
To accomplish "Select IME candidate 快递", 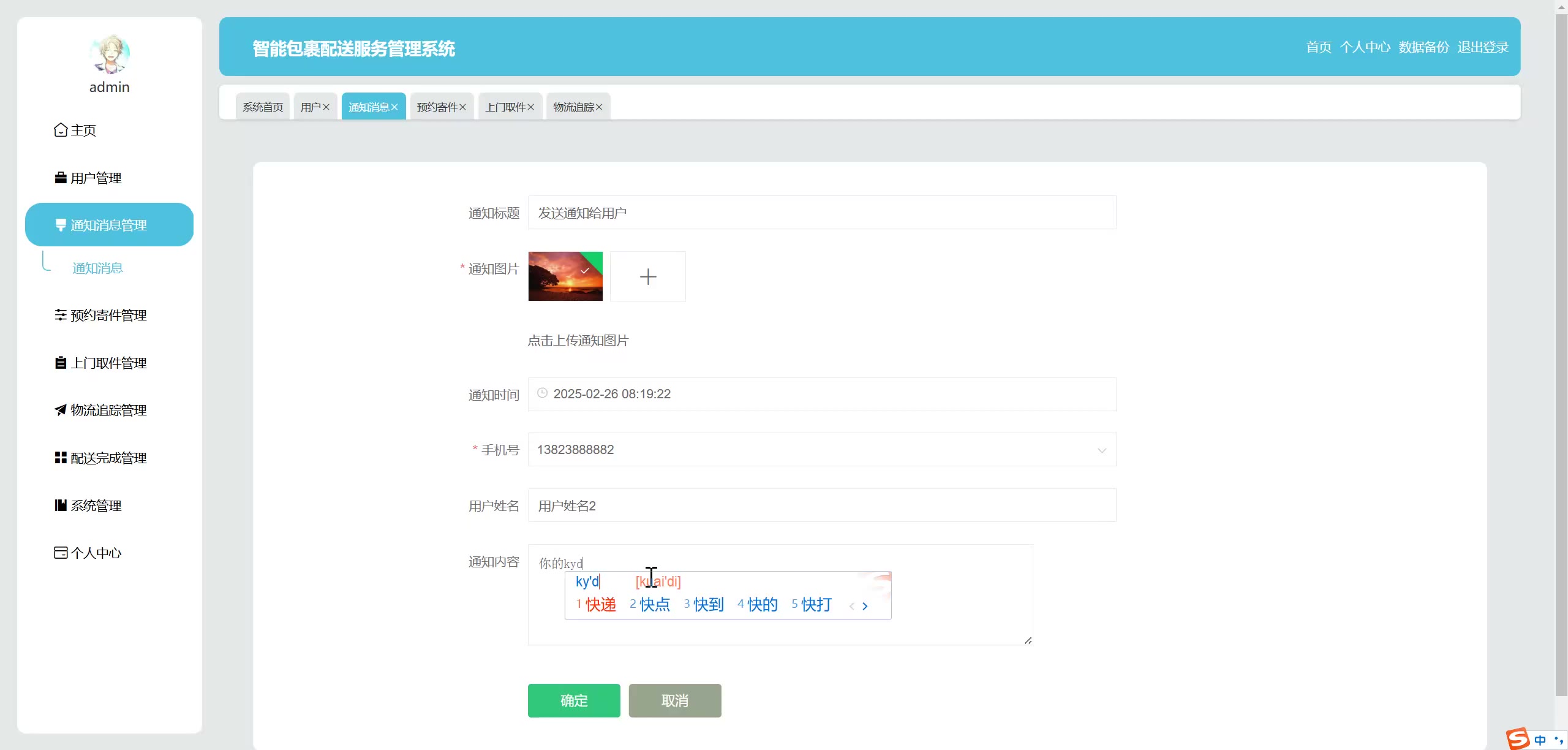I will (600, 605).
